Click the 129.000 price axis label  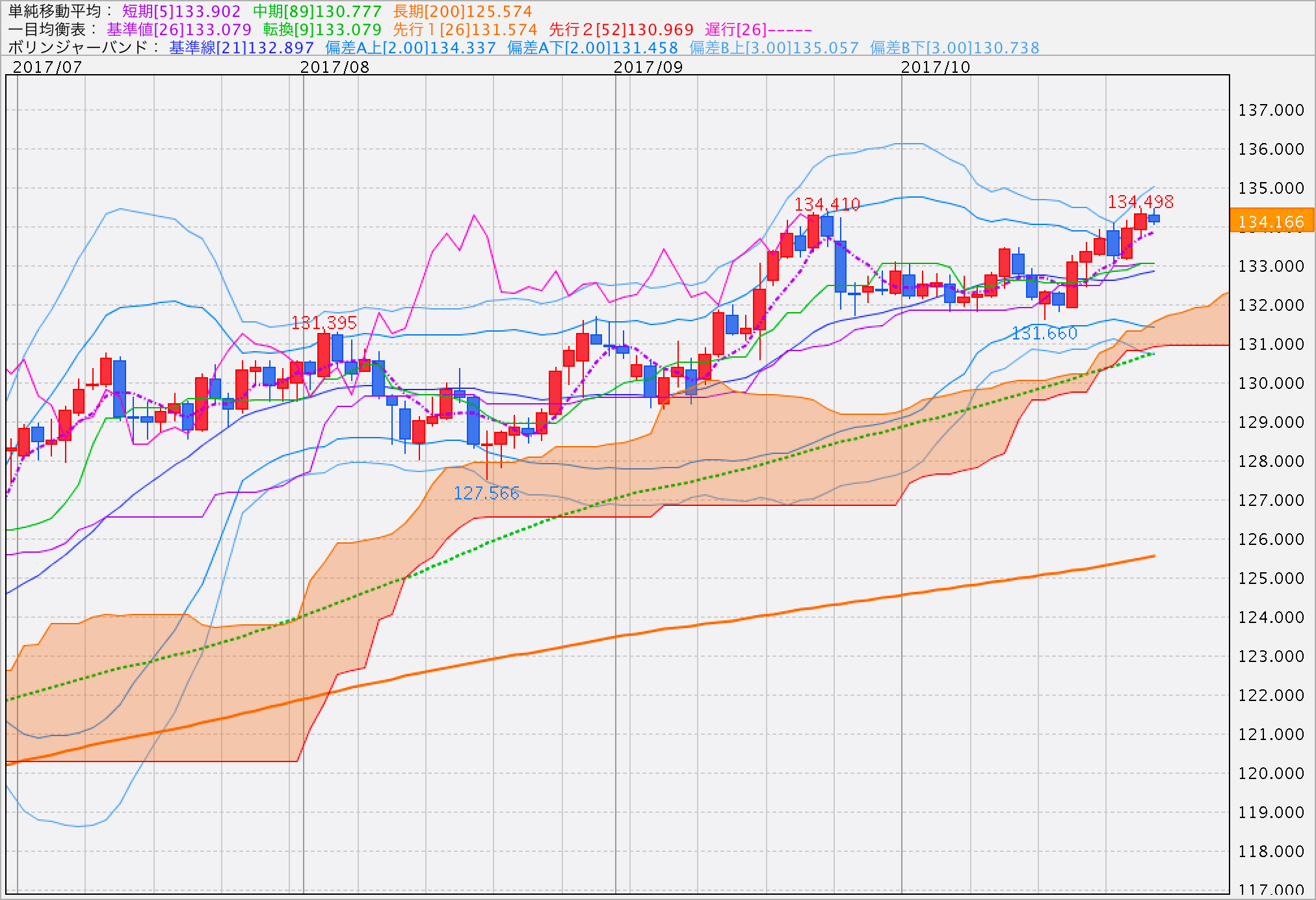point(1271,422)
